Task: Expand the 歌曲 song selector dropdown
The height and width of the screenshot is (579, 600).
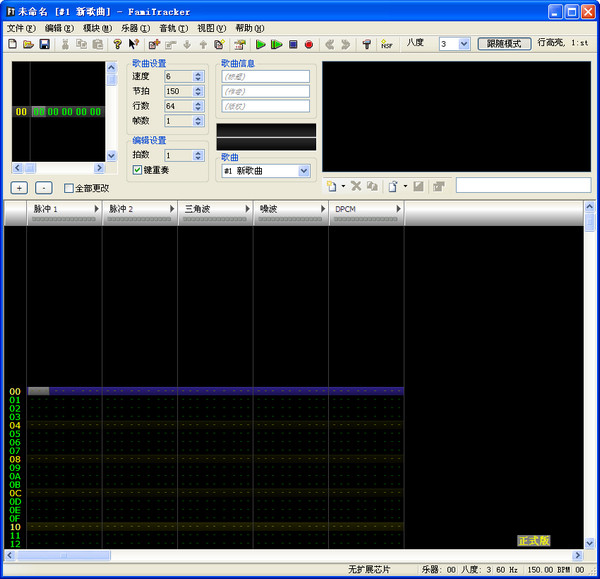Action: tap(304, 171)
